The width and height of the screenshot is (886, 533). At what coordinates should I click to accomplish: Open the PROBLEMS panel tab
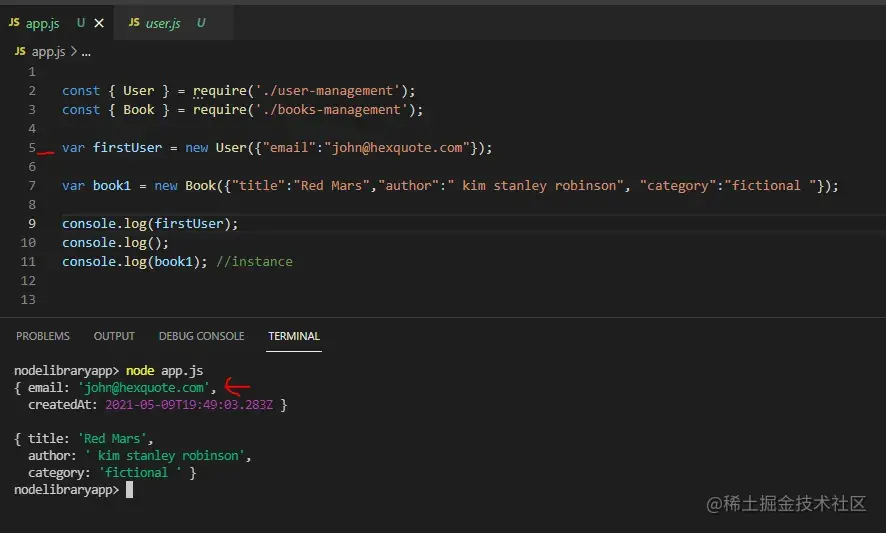pos(43,336)
